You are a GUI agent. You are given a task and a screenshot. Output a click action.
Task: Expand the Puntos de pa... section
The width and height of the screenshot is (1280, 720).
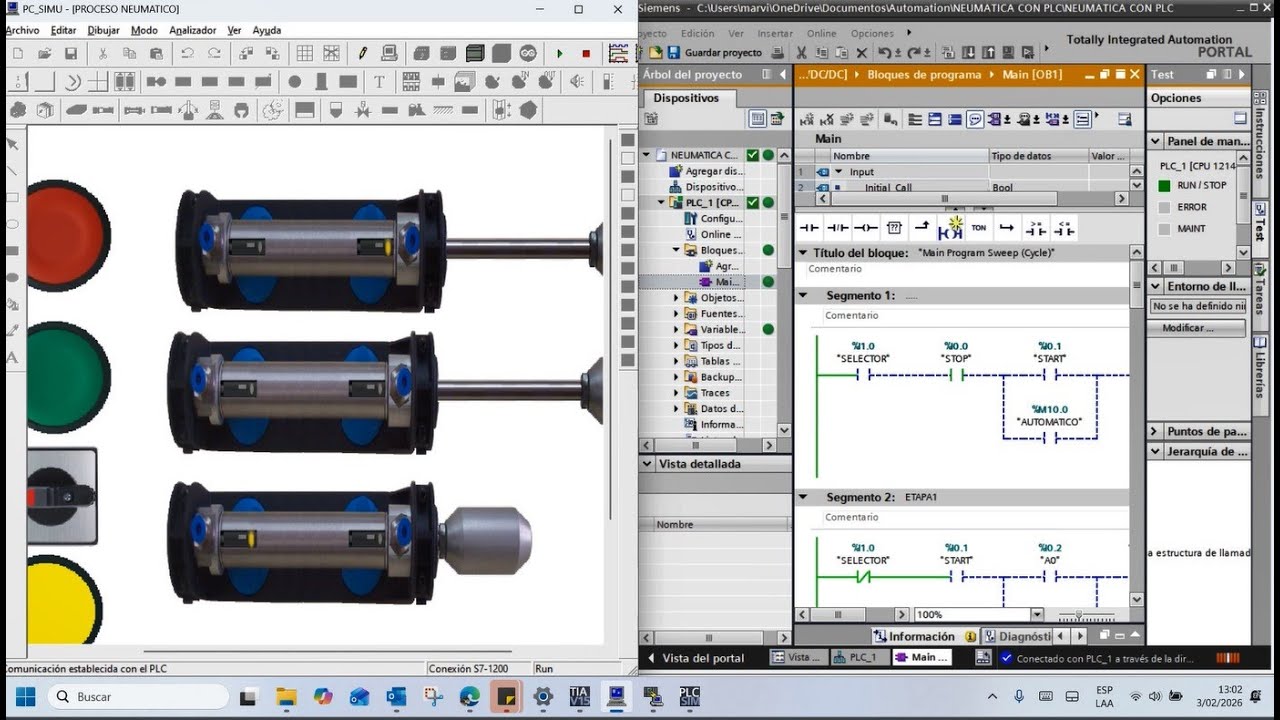[1156, 432]
